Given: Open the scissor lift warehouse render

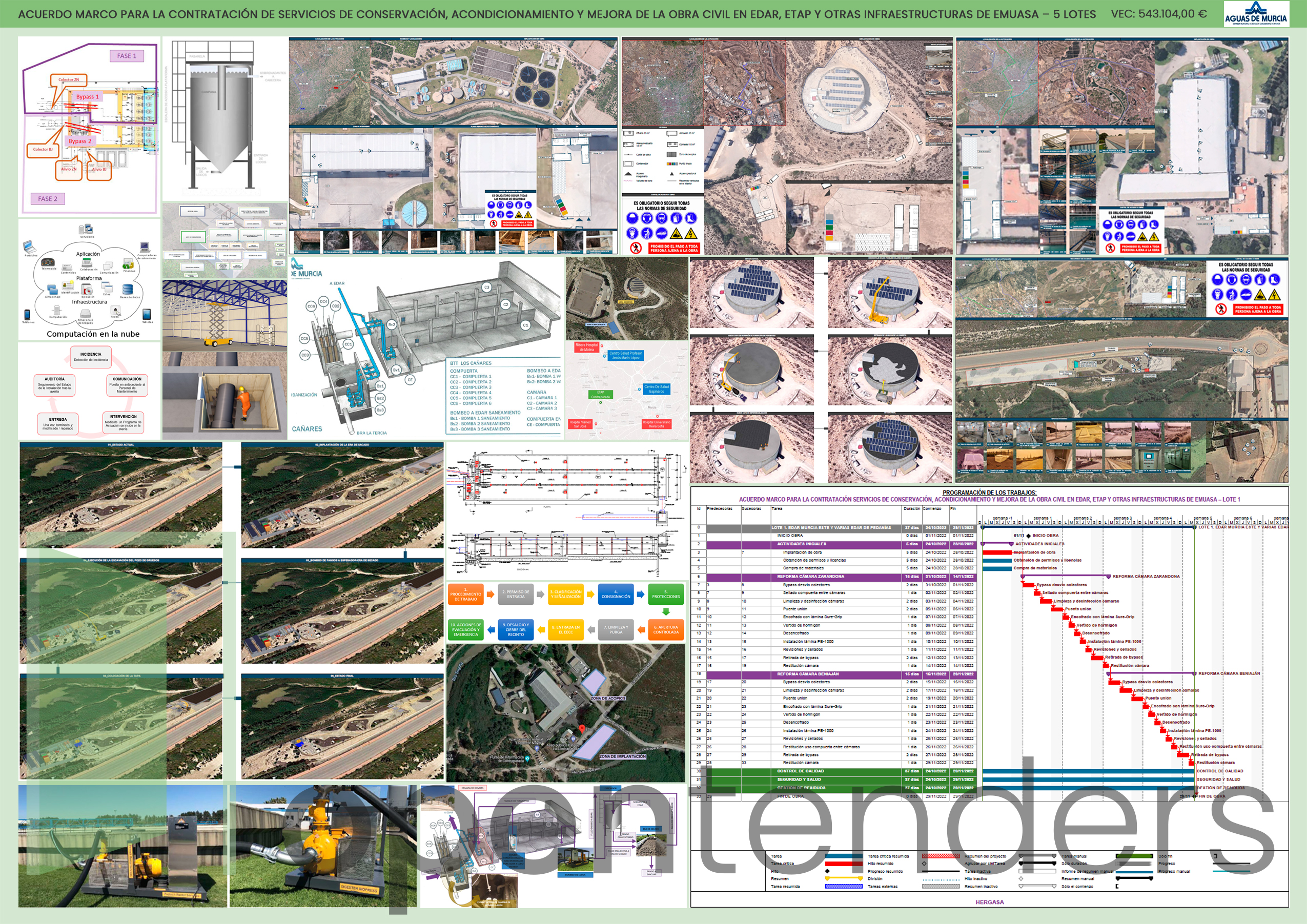Looking at the screenshot, I should pos(224,315).
